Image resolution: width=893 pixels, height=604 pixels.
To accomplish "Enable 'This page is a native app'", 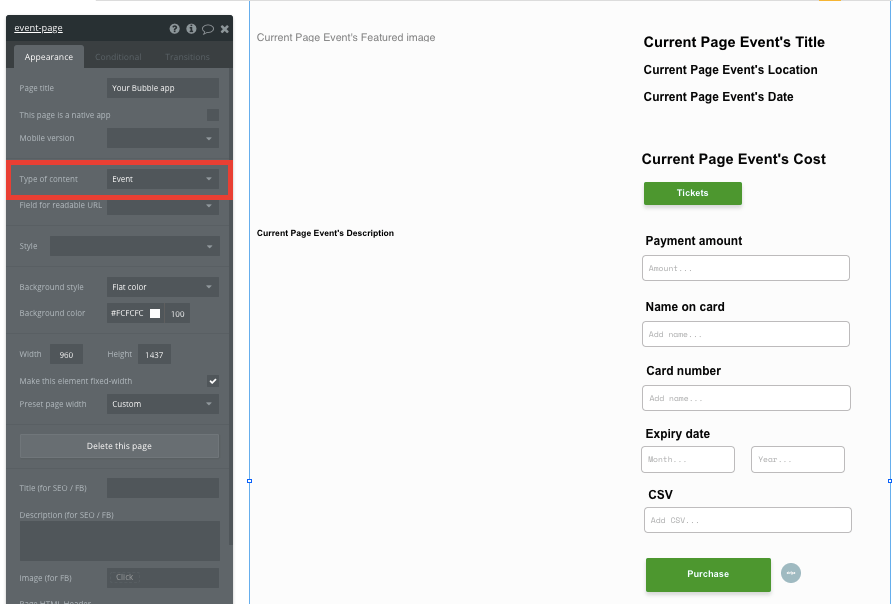I will click(x=213, y=114).
